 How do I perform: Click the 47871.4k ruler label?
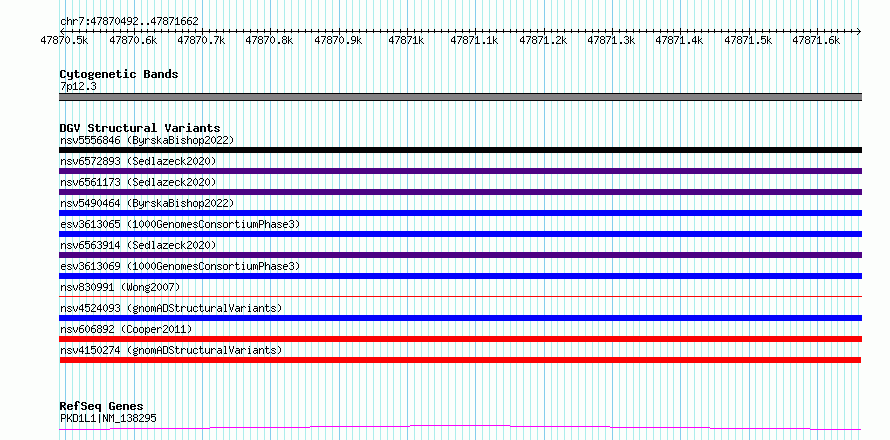tap(679, 40)
